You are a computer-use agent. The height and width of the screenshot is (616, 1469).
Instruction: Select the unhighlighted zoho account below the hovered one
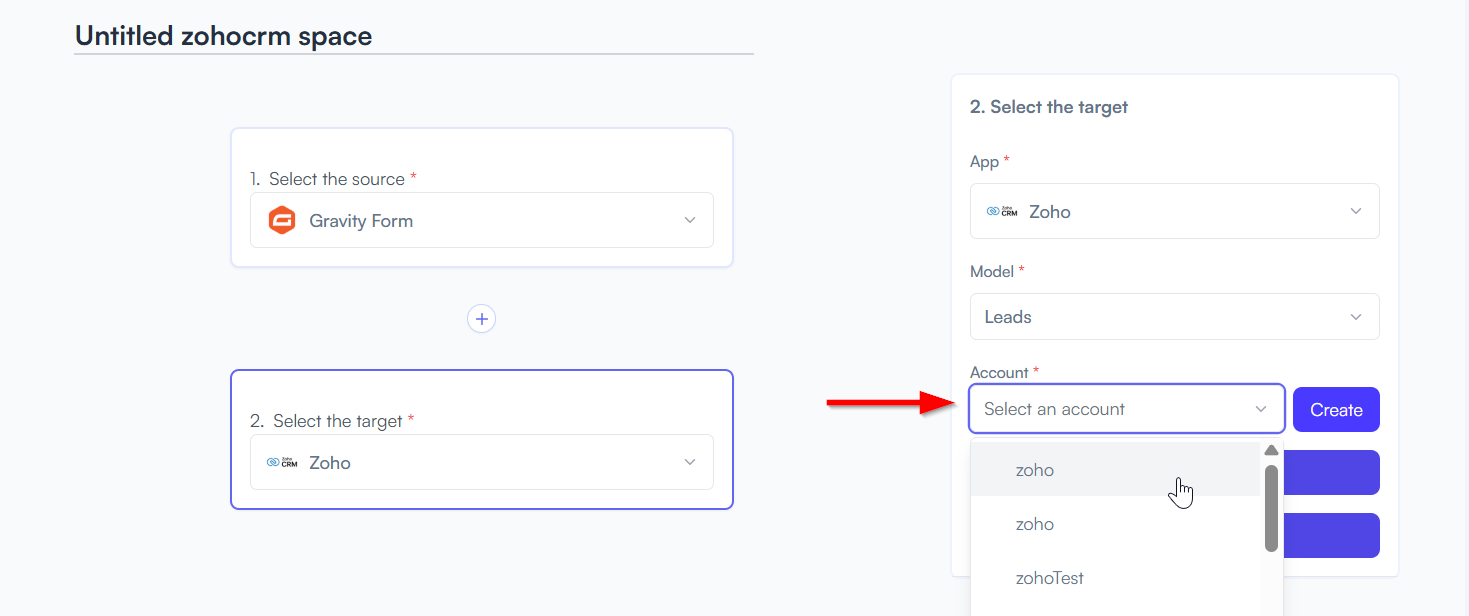click(x=1116, y=524)
